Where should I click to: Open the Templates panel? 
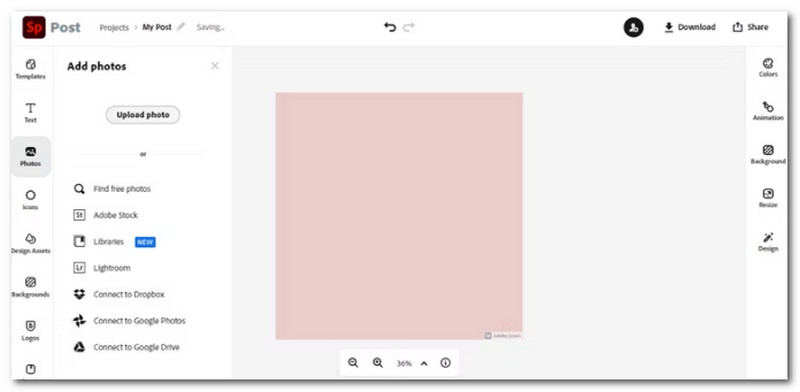click(31, 69)
